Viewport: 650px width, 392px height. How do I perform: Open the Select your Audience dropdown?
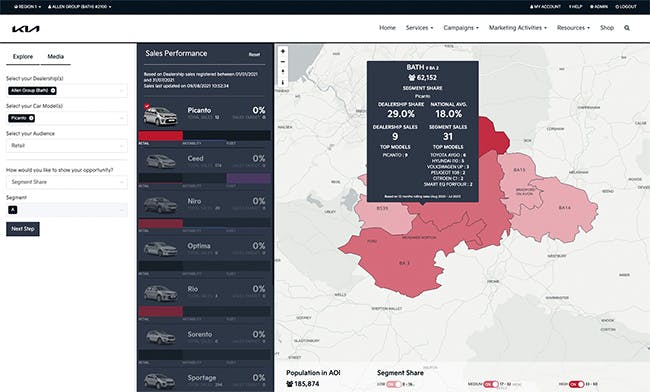point(67,145)
